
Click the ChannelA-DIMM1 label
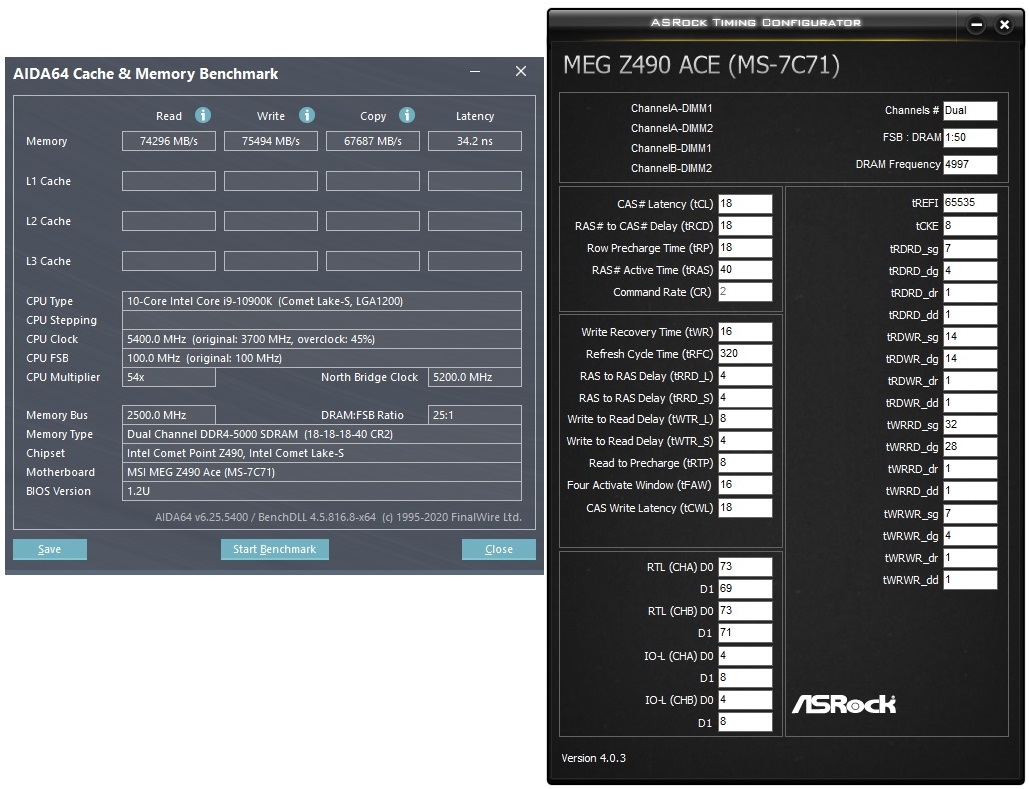(x=671, y=108)
